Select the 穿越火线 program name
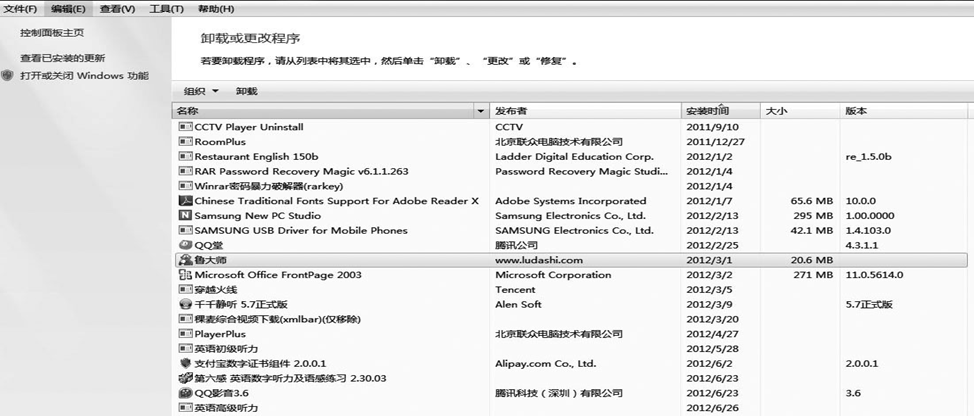The width and height of the screenshot is (974, 416). [x=216, y=289]
